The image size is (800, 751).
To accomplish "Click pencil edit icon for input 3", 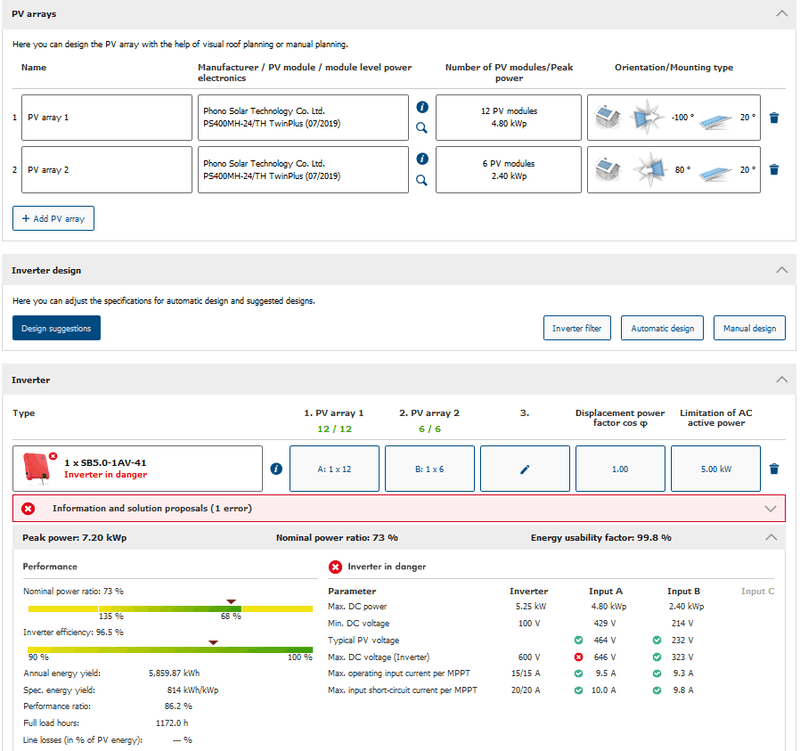I will click(525, 469).
